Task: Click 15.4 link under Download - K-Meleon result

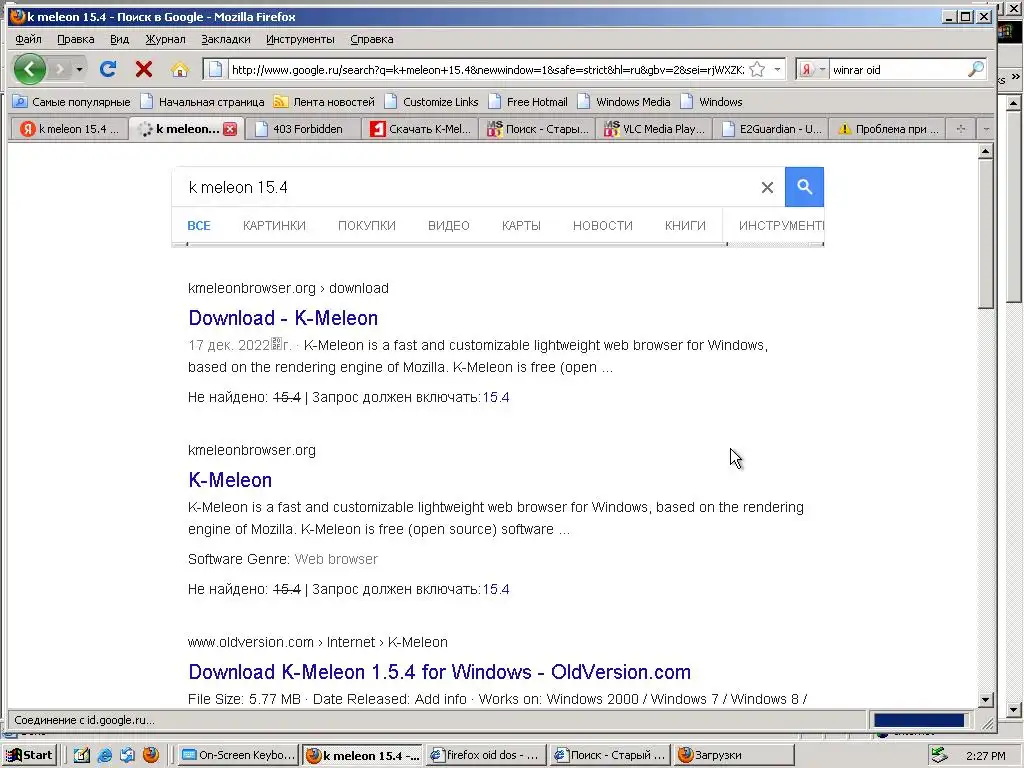Action: pyautogui.click(x=496, y=397)
